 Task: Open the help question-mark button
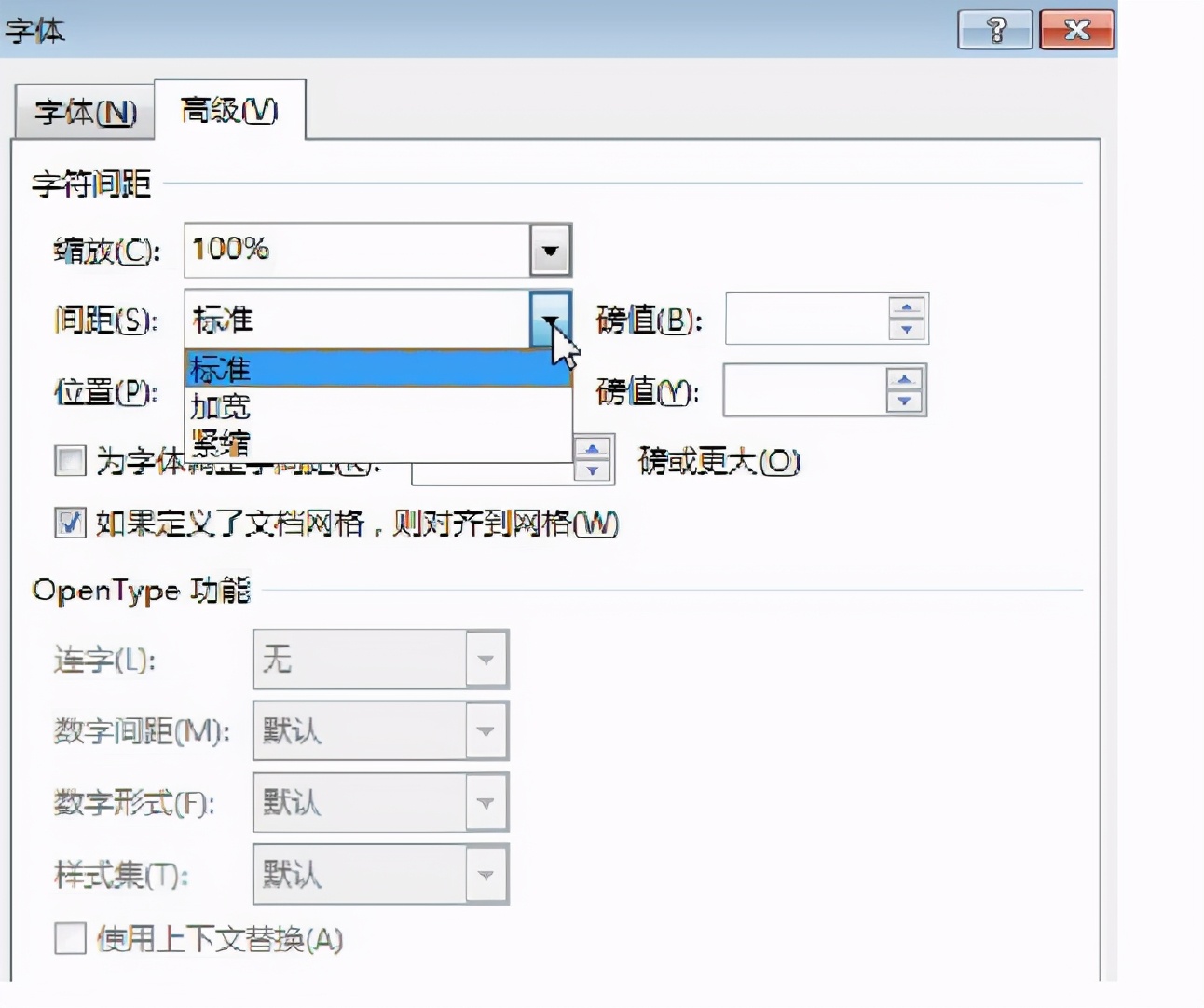995,30
